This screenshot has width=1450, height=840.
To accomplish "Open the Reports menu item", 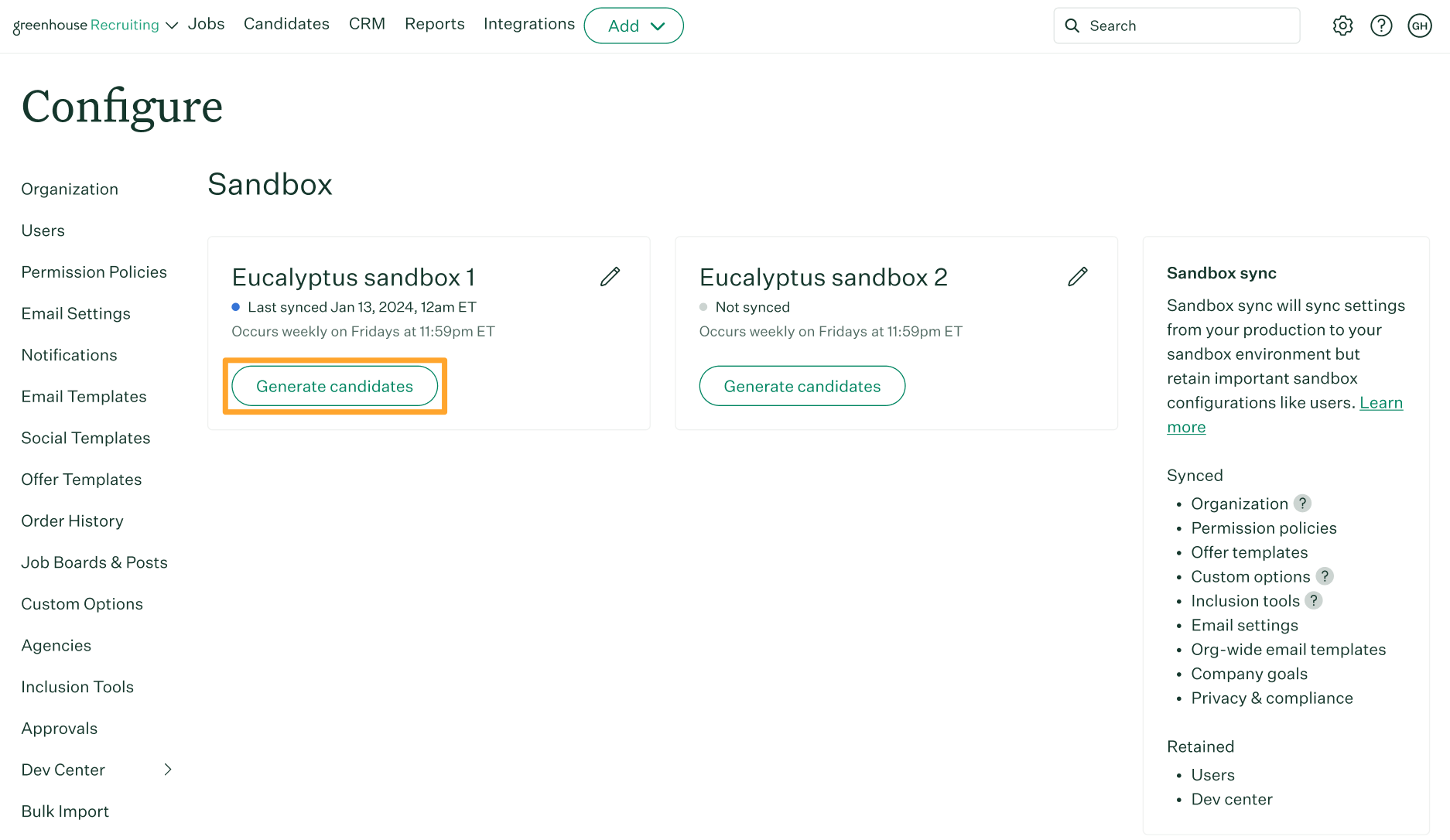I will pyautogui.click(x=434, y=24).
